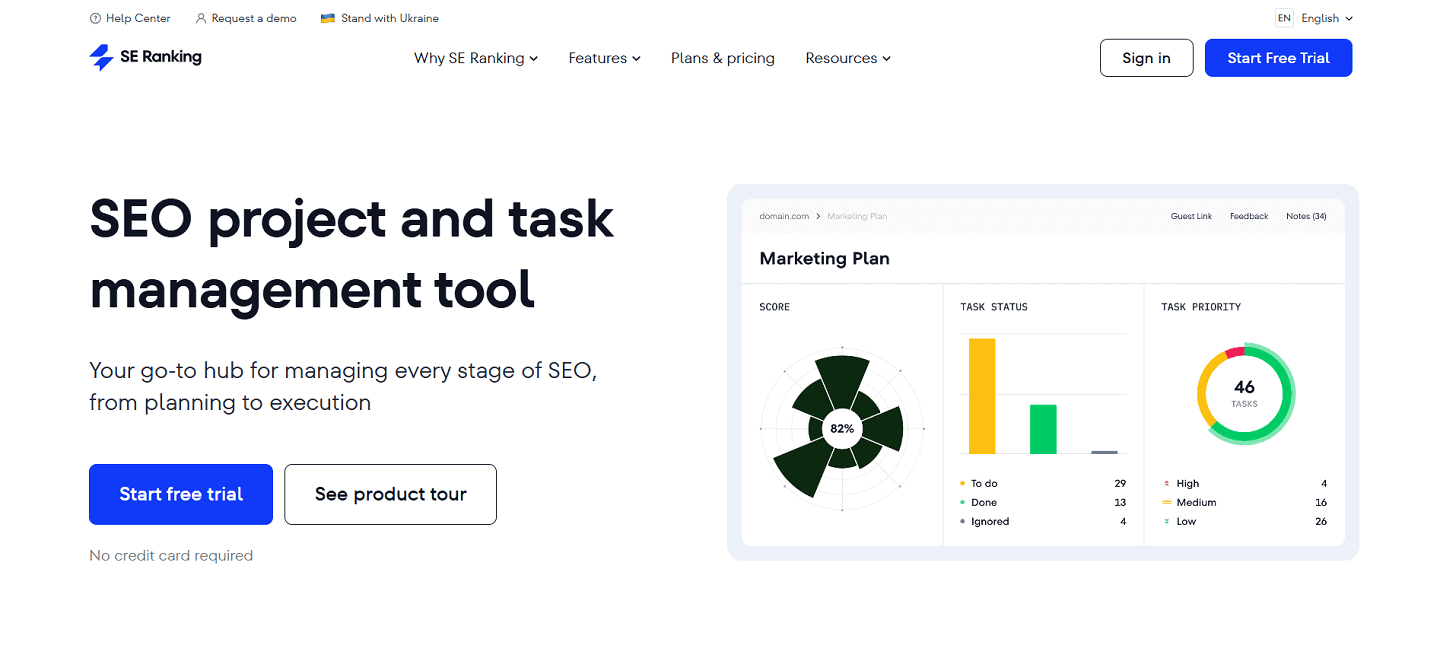Toggle the Ignored legend entry
1440x661 pixels.
click(987, 521)
